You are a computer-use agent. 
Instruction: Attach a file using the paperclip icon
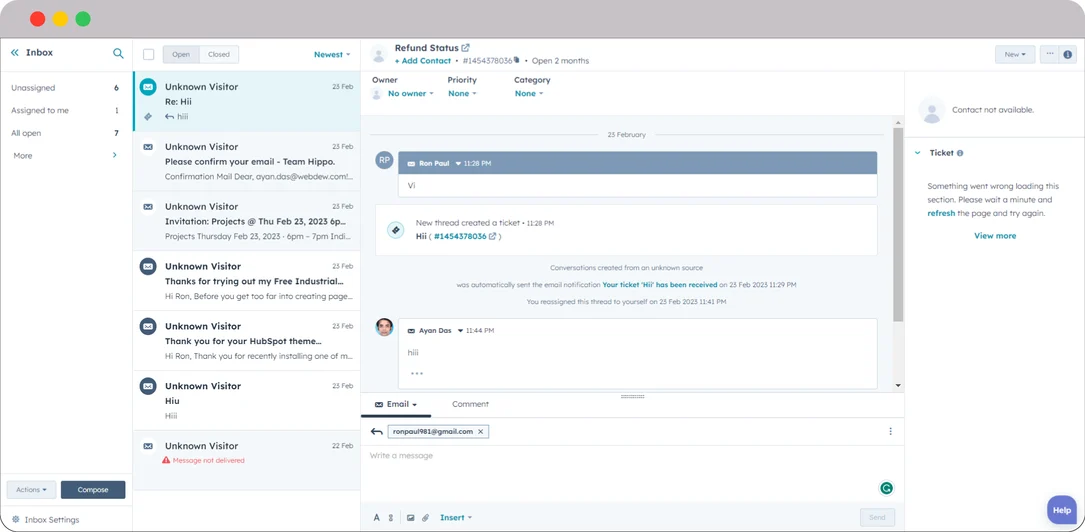click(426, 517)
